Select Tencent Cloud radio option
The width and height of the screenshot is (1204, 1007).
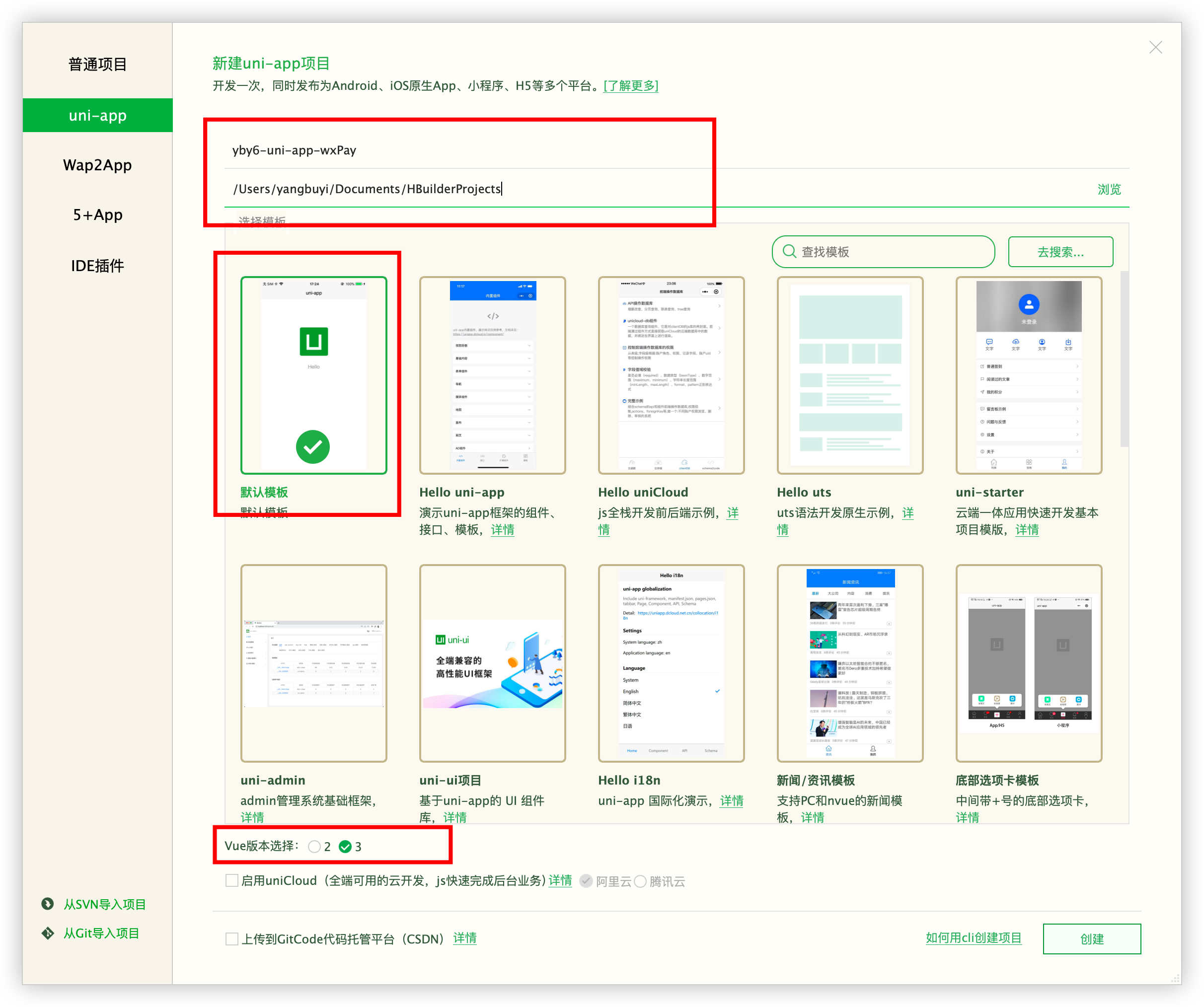(640, 881)
